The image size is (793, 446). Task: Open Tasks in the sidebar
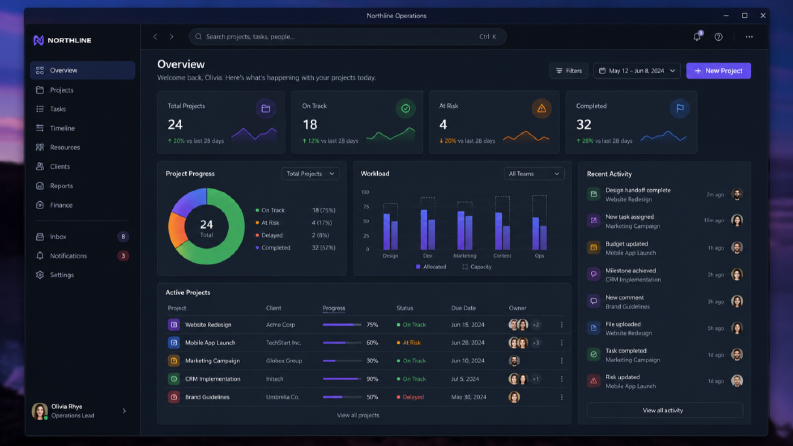click(x=82, y=109)
